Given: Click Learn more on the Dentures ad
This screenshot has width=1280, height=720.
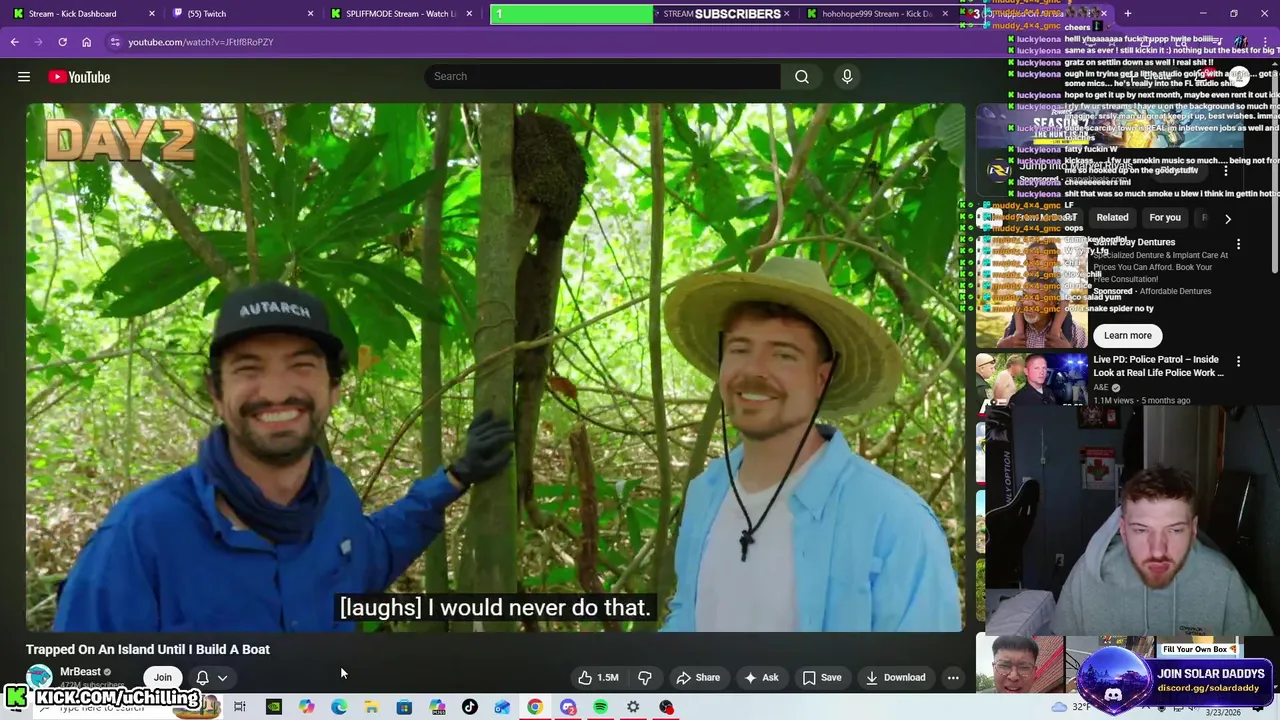Looking at the screenshot, I should pyautogui.click(x=1128, y=335).
